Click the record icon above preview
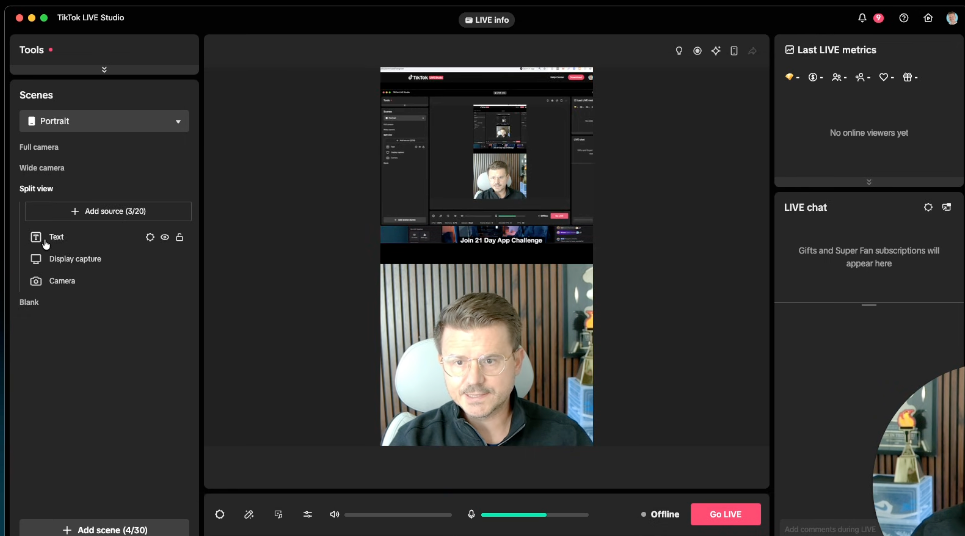The height and width of the screenshot is (536, 965). coord(697,51)
